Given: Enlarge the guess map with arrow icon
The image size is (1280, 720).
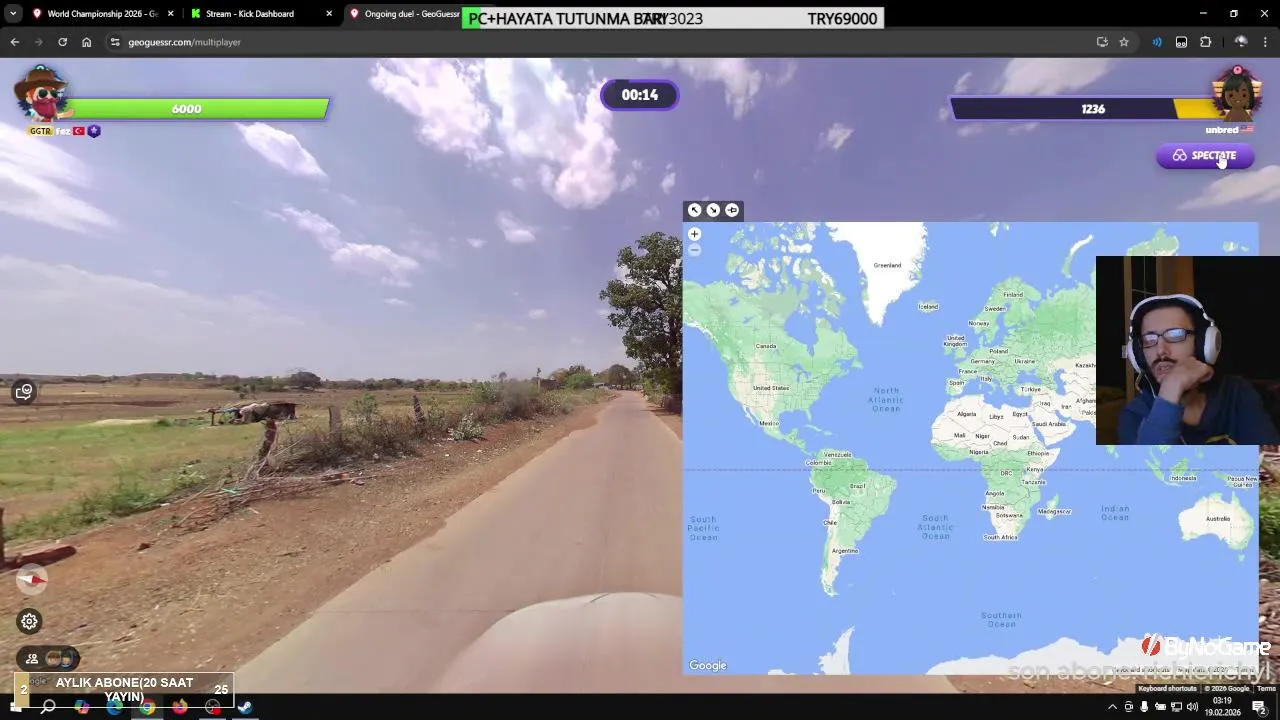Looking at the screenshot, I should [x=694, y=210].
